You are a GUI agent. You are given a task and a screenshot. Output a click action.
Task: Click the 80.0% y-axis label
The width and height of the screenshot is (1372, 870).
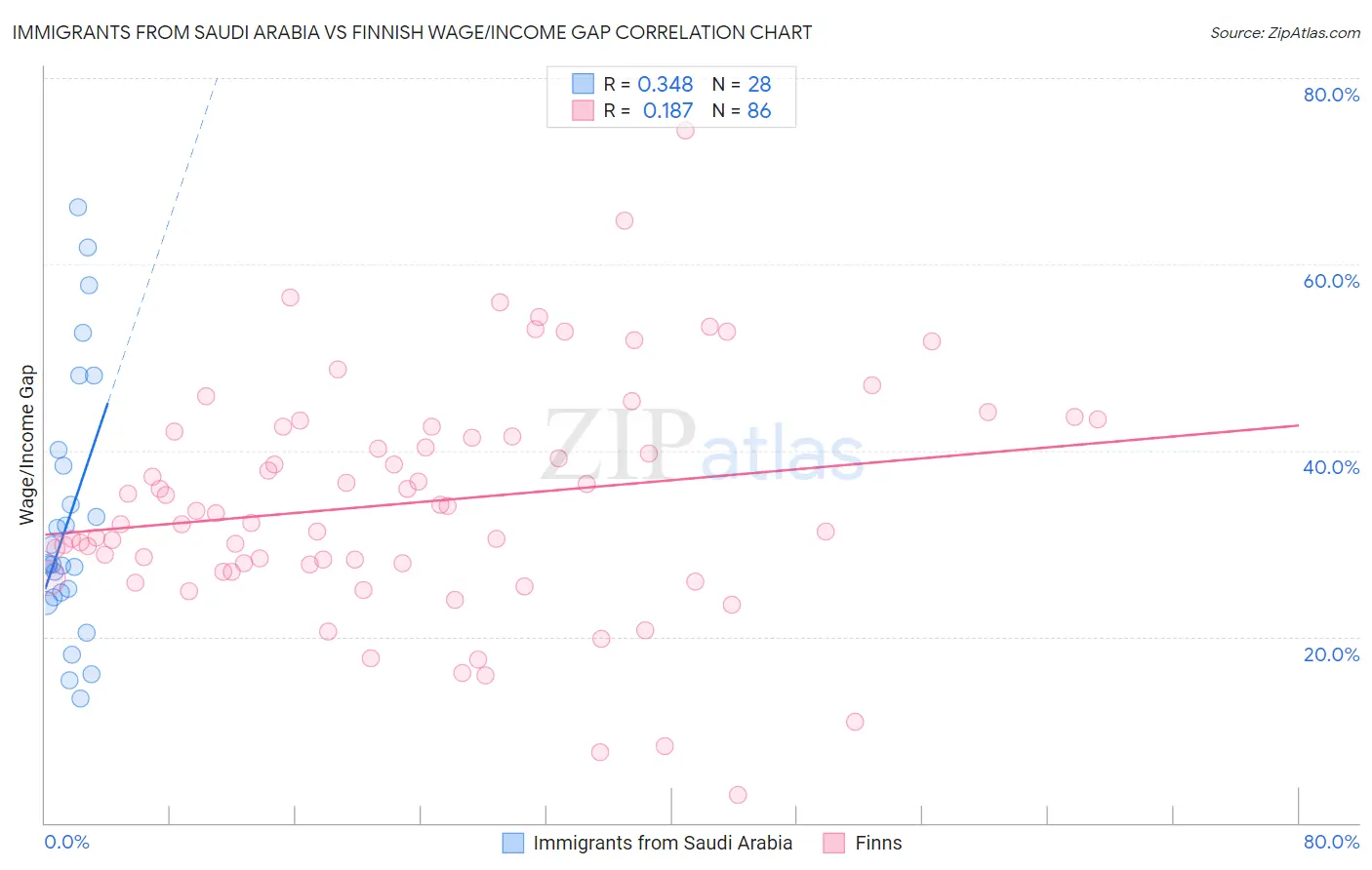[x=1331, y=95]
